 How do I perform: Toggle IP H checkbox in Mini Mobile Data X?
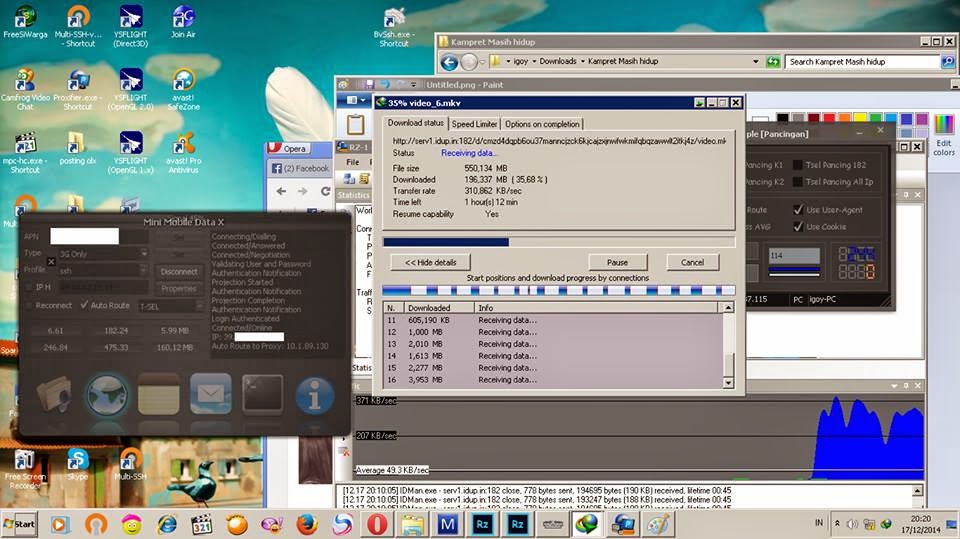pos(29,287)
